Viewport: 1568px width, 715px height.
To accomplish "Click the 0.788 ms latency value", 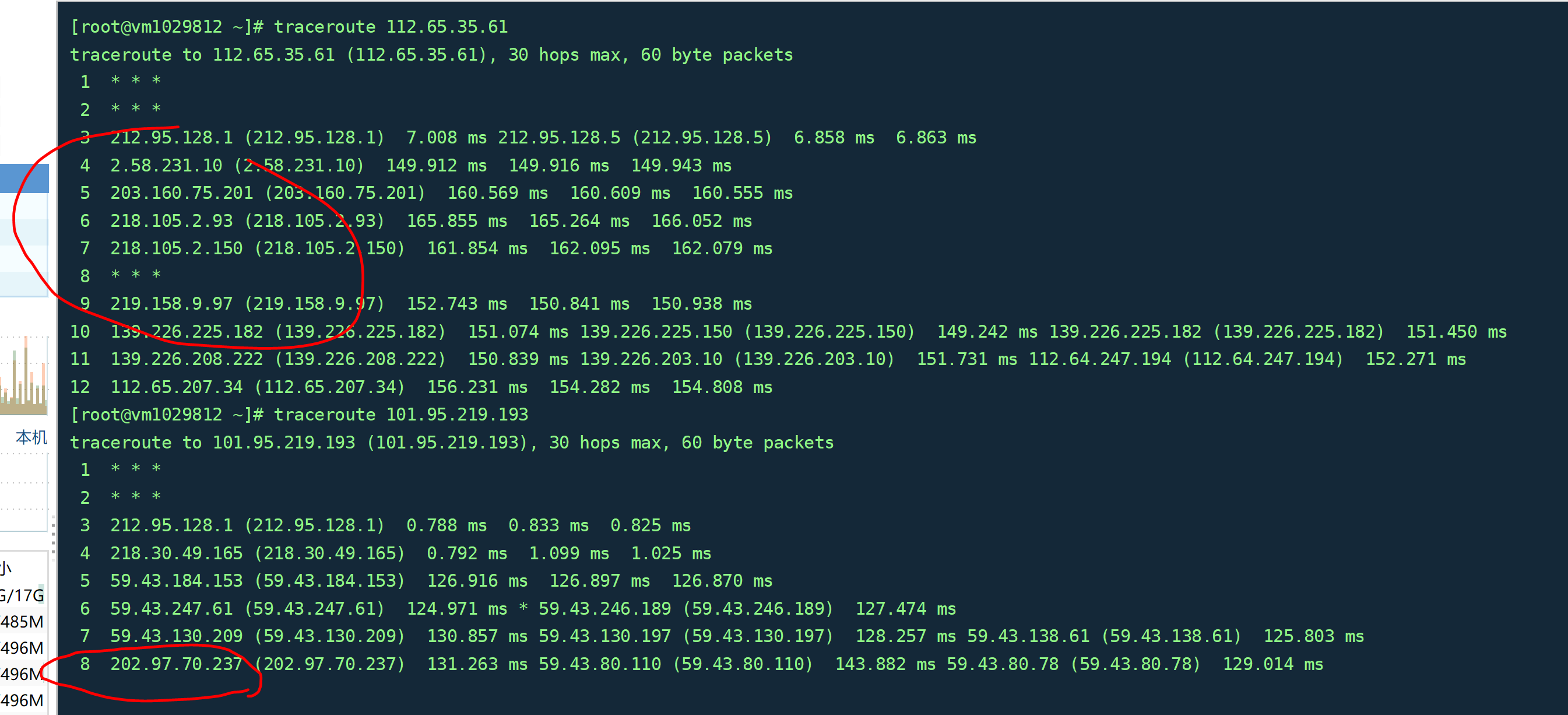I will pyautogui.click(x=446, y=525).
